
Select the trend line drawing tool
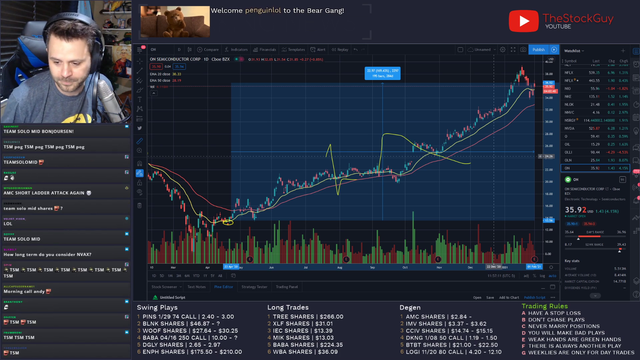[x=140, y=71]
